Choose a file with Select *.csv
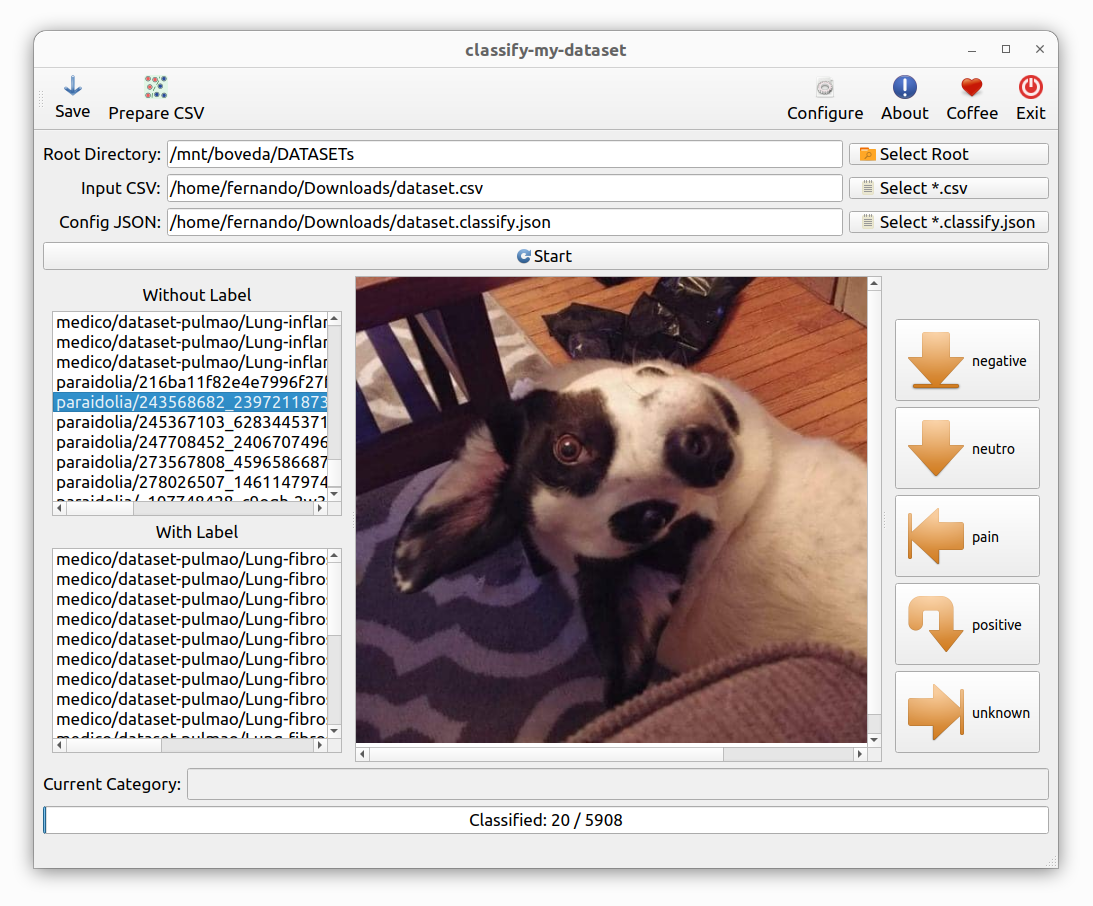The image size is (1093, 906). pyautogui.click(x=949, y=188)
